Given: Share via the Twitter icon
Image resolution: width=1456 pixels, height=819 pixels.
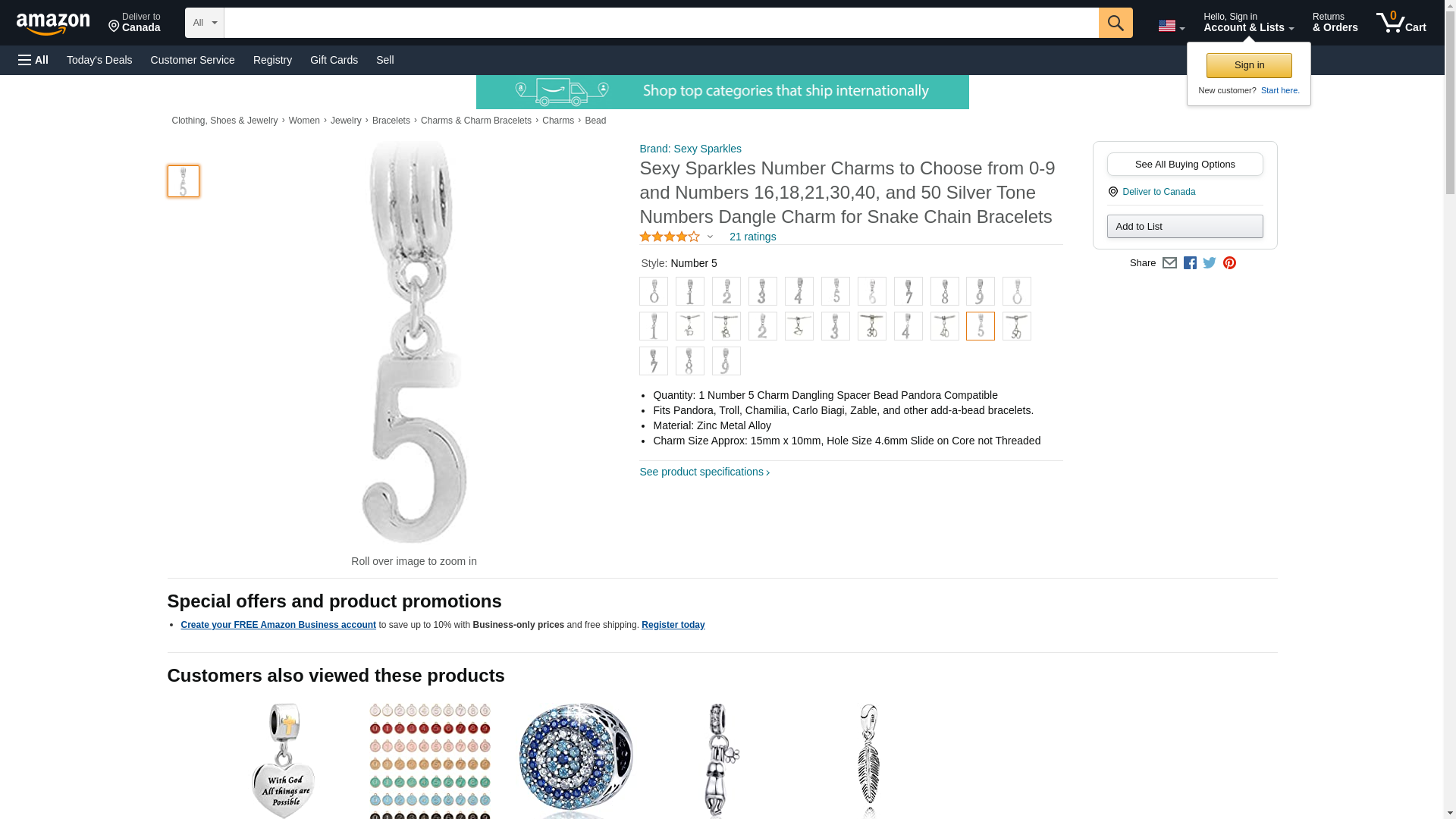Looking at the screenshot, I should pyautogui.click(x=1209, y=263).
